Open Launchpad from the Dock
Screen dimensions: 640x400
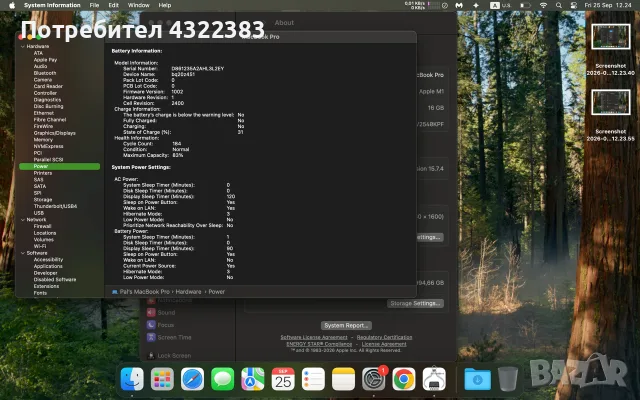tap(162, 379)
